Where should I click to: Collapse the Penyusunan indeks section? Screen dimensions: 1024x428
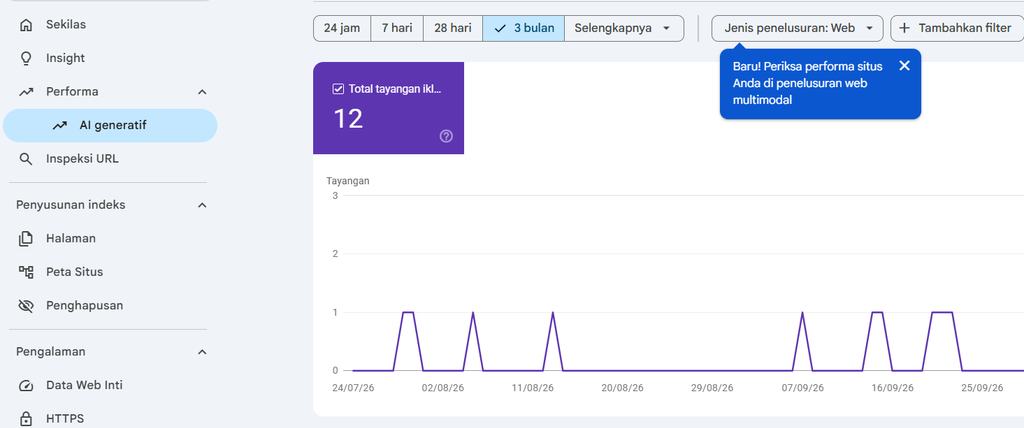point(202,205)
